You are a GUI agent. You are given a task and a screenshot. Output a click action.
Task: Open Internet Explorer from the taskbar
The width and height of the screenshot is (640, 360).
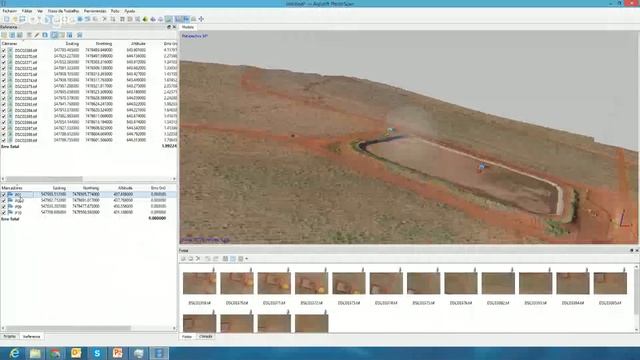click(x=14, y=353)
